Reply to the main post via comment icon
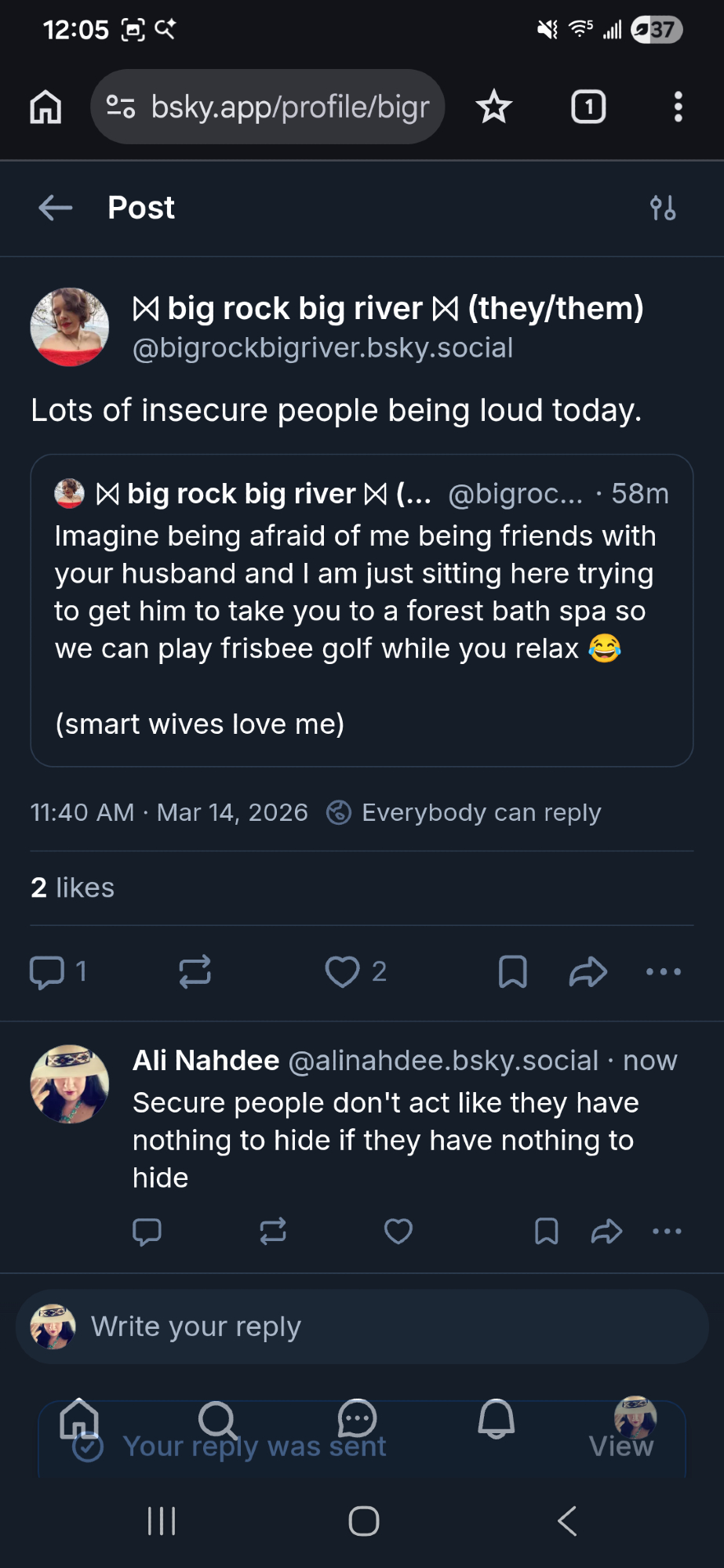 point(47,972)
